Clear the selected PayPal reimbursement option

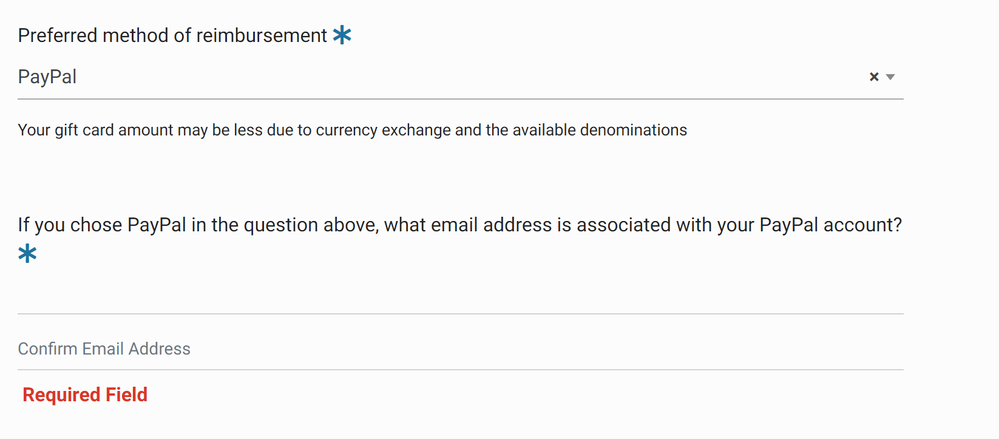[x=874, y=77]
